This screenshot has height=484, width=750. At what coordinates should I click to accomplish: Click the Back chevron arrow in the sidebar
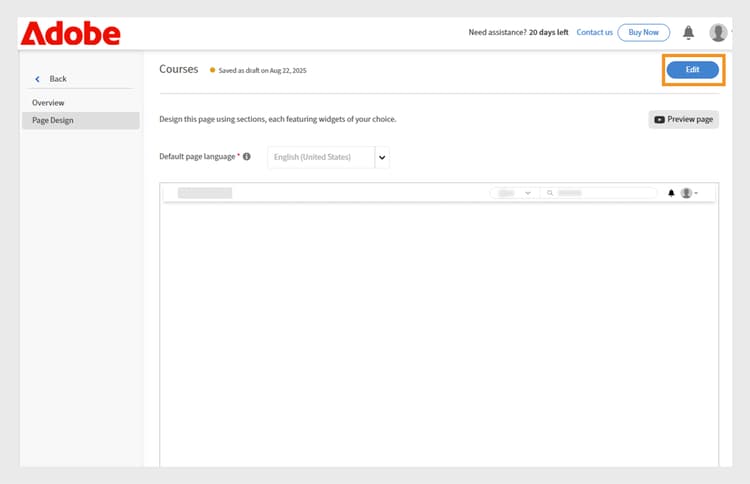[38, 79]
